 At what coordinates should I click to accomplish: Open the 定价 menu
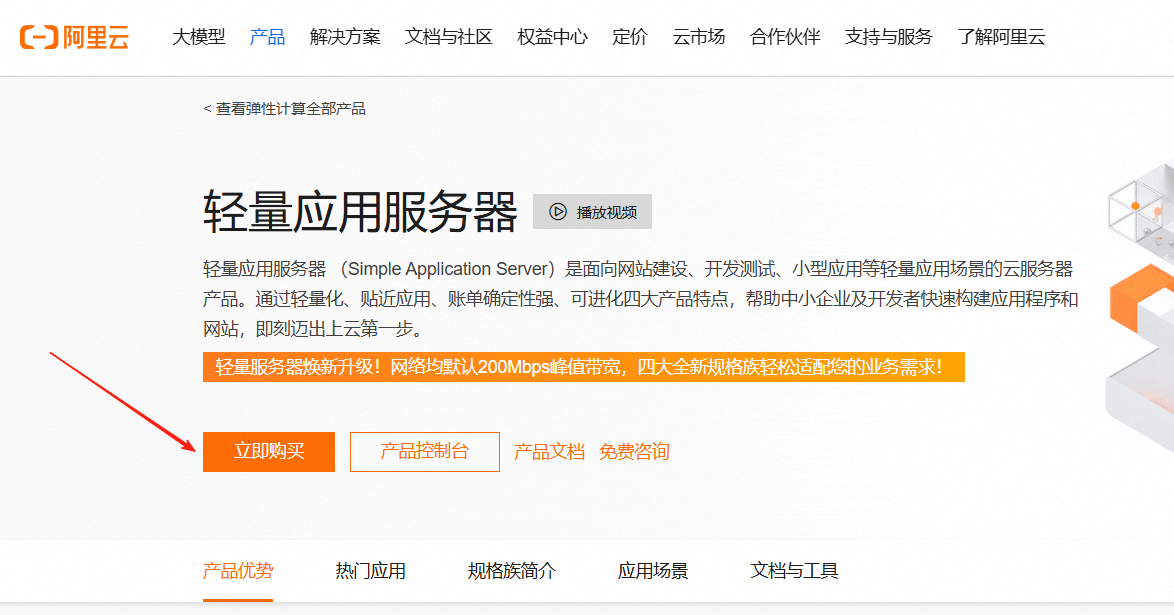[630, 37]
